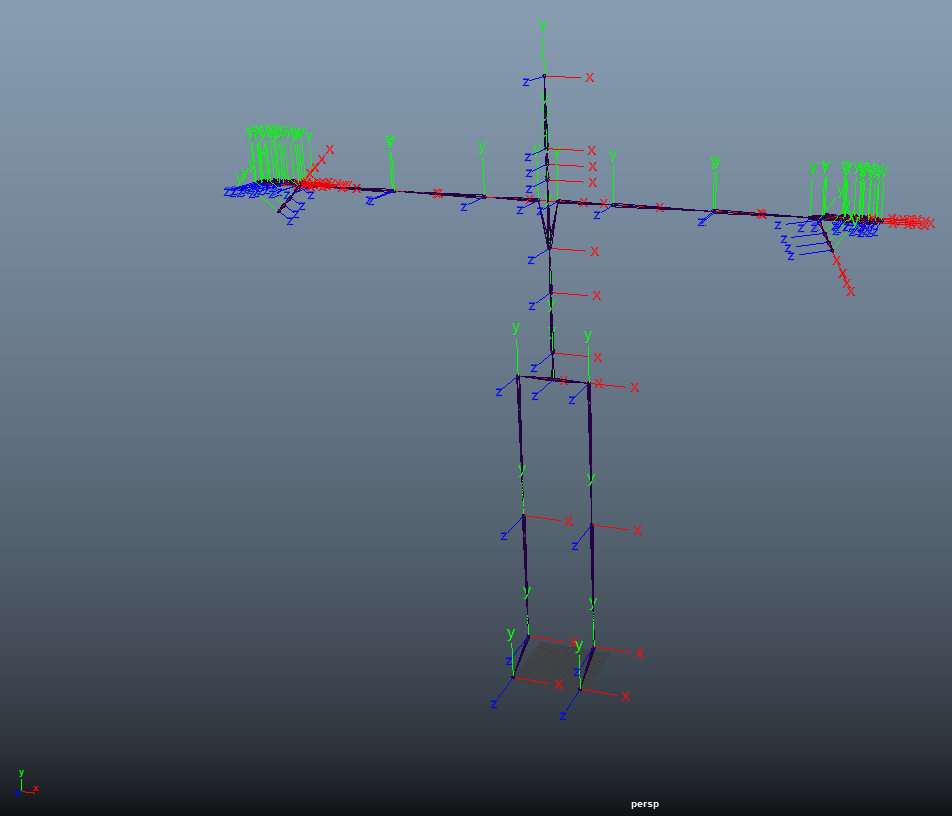952x816 pixels.
Task: Select the screen-right elbow joint on arm
Action: [714, 210]
